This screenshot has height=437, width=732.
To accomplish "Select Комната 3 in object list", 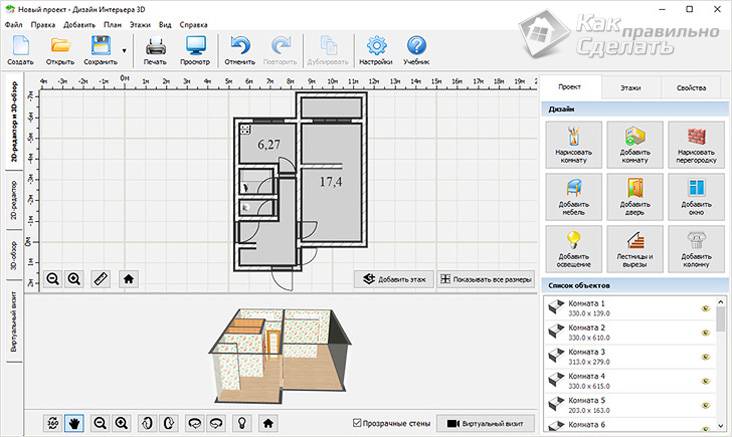I will coord(630,357).
